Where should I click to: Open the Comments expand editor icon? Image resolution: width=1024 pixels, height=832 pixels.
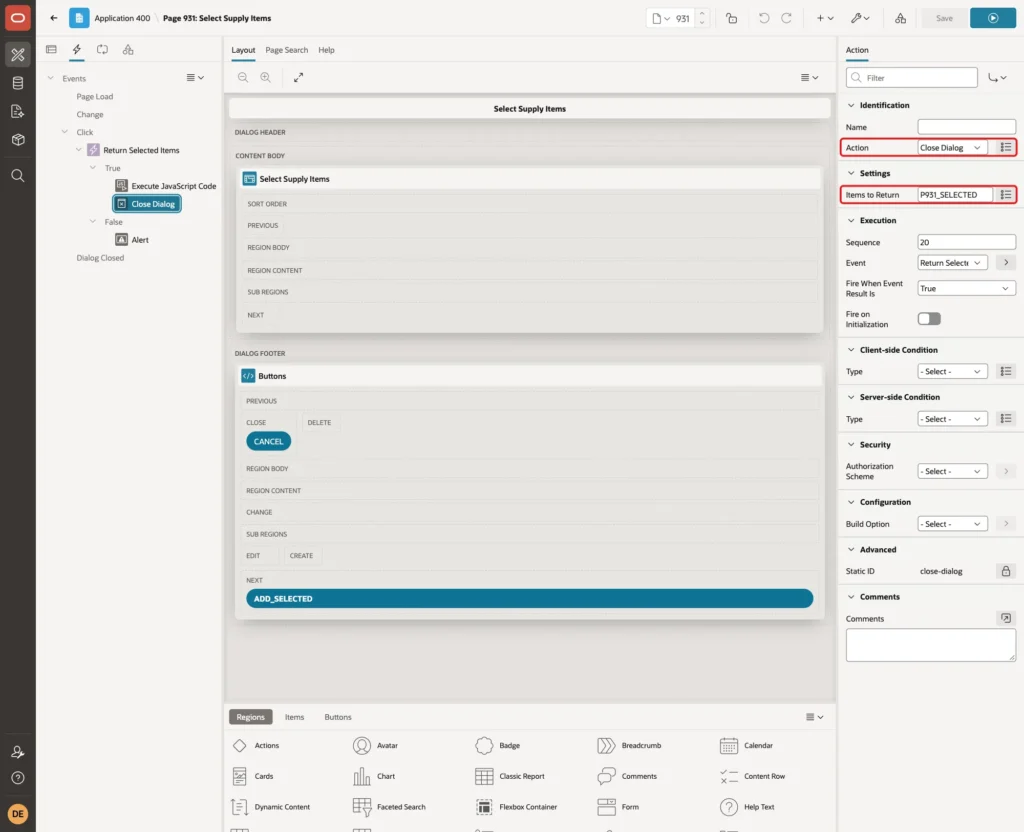coord(1006,618)
